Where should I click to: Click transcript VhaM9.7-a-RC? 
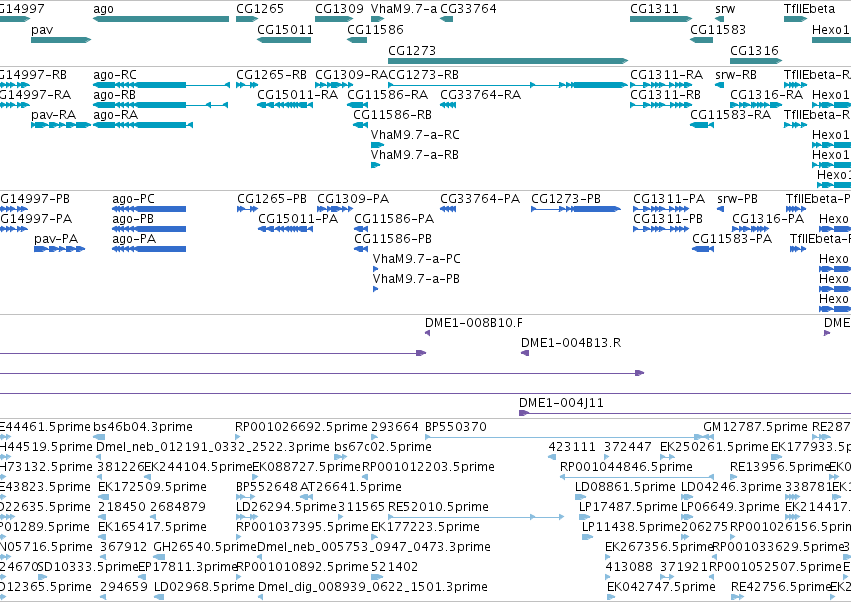pos(415,135)
